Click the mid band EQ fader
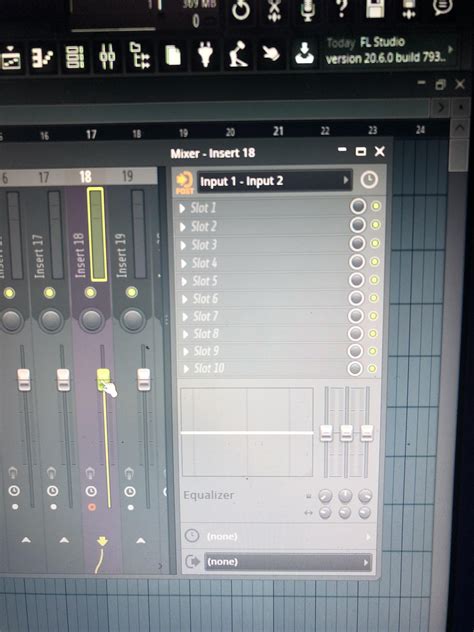 tap(346, 433)
